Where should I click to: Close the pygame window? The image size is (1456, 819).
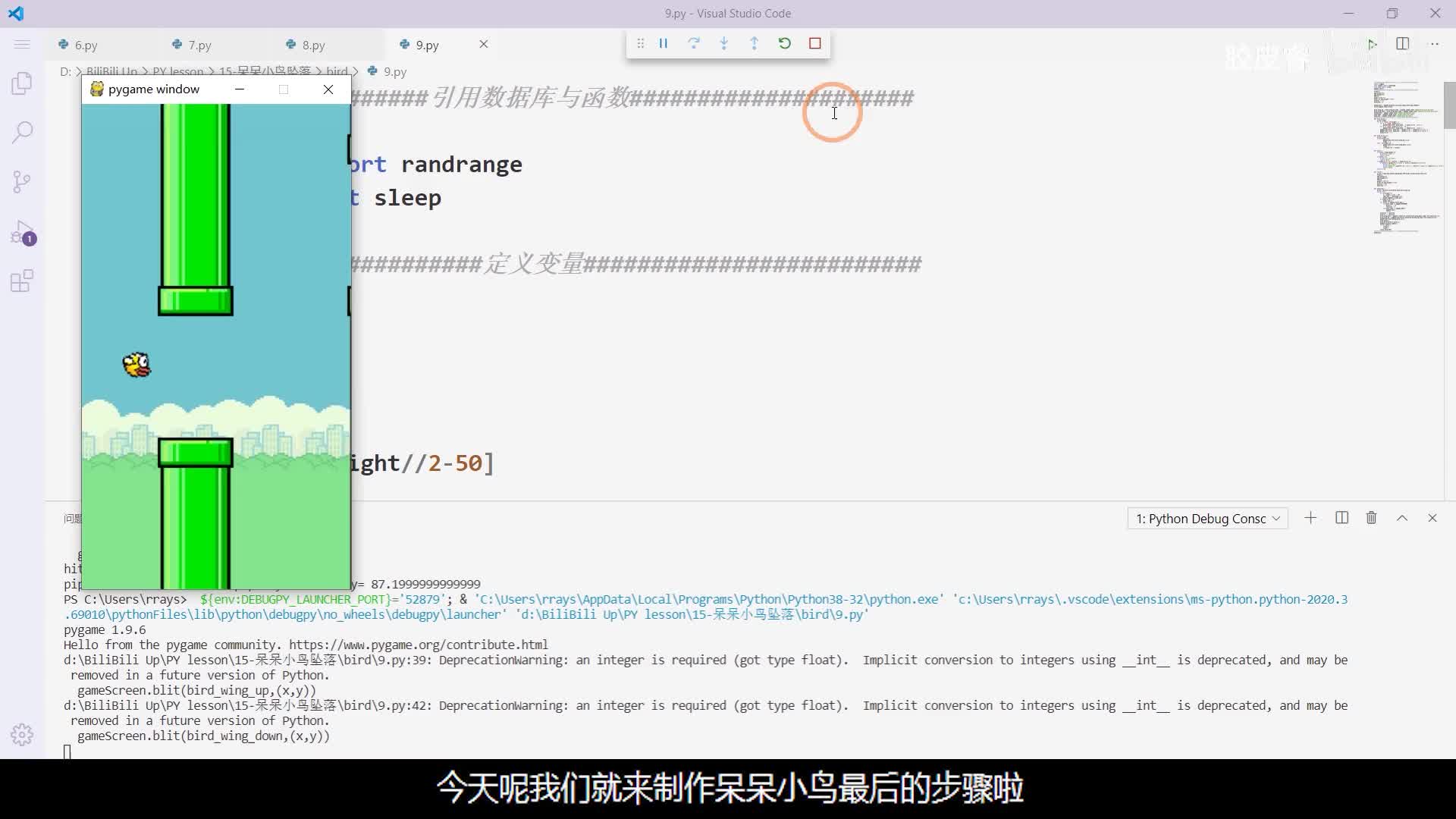(x=328, y=89)
